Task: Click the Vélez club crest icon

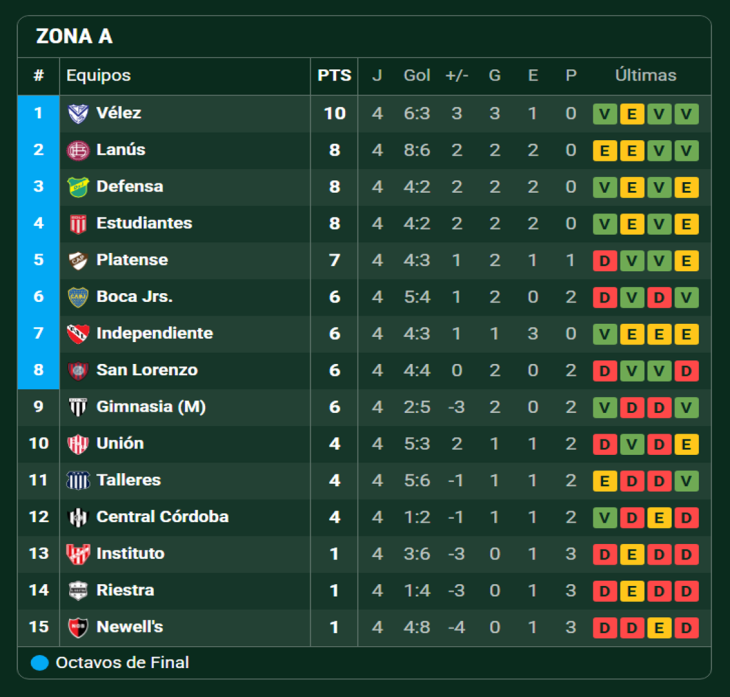Action: [x=78, y=113]
